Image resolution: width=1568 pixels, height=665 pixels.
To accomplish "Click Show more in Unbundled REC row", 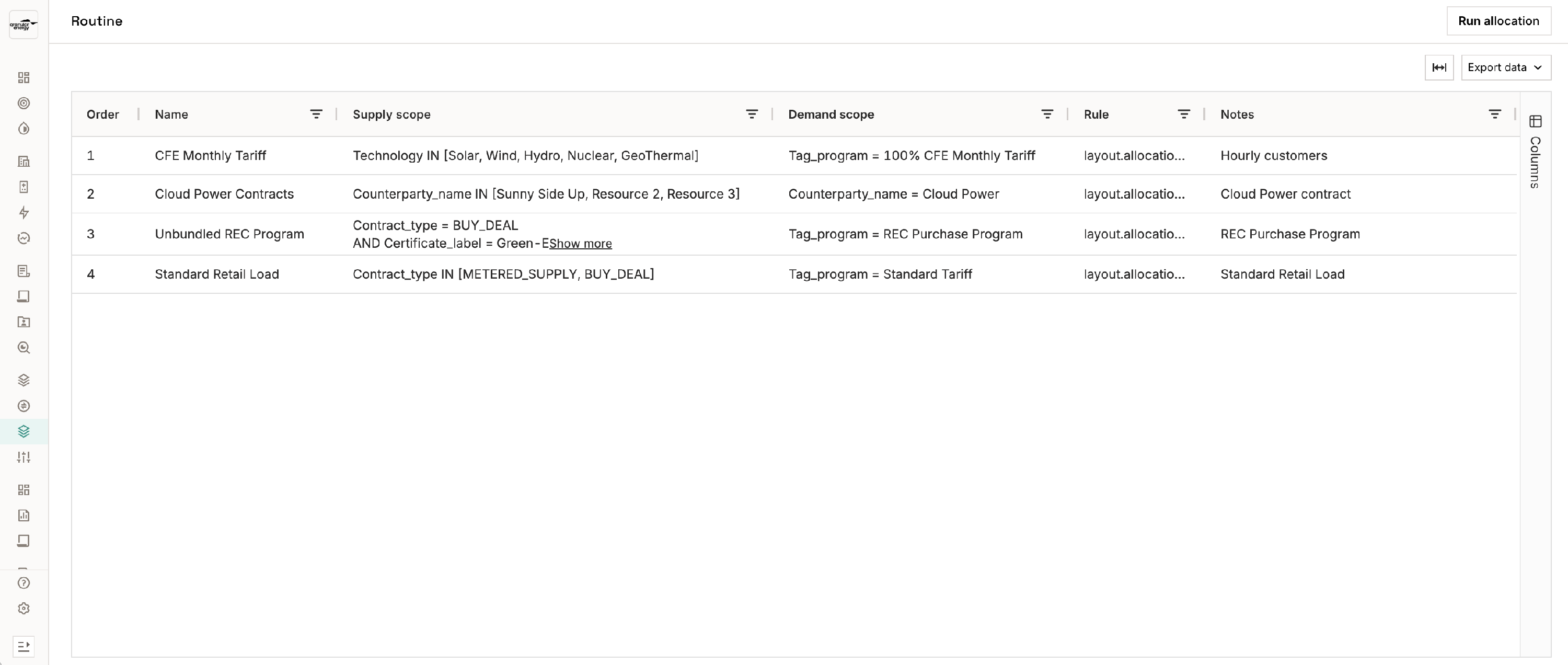I will pyautogui.click(x=580, y=244).
